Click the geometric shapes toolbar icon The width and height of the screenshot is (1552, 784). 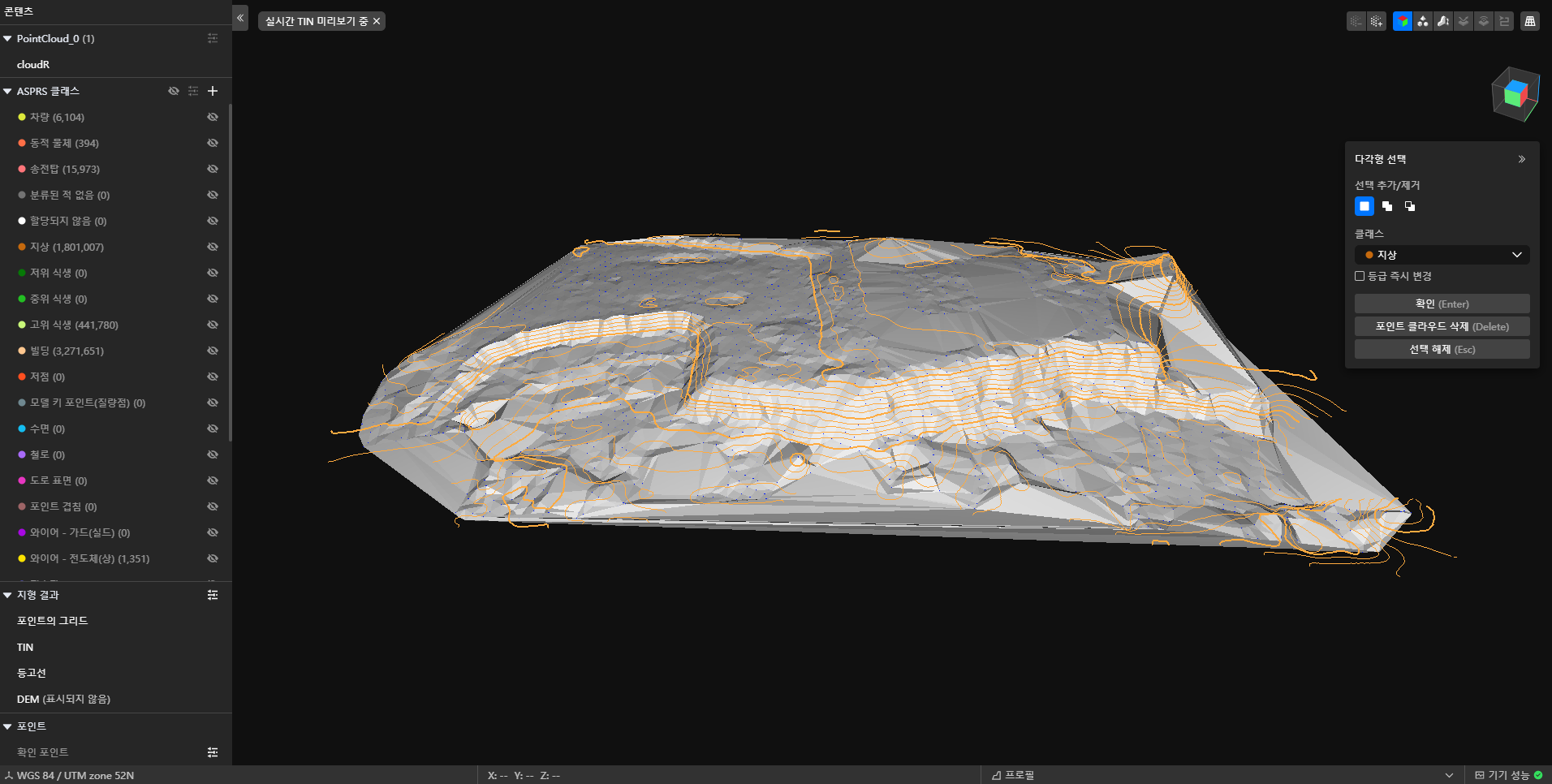[x=1423, y=22]
